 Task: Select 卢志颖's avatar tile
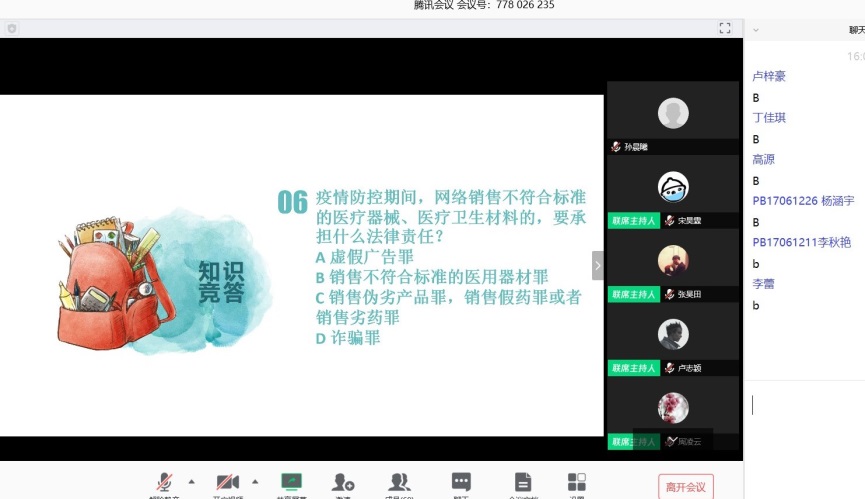click(x=673, y=335)
